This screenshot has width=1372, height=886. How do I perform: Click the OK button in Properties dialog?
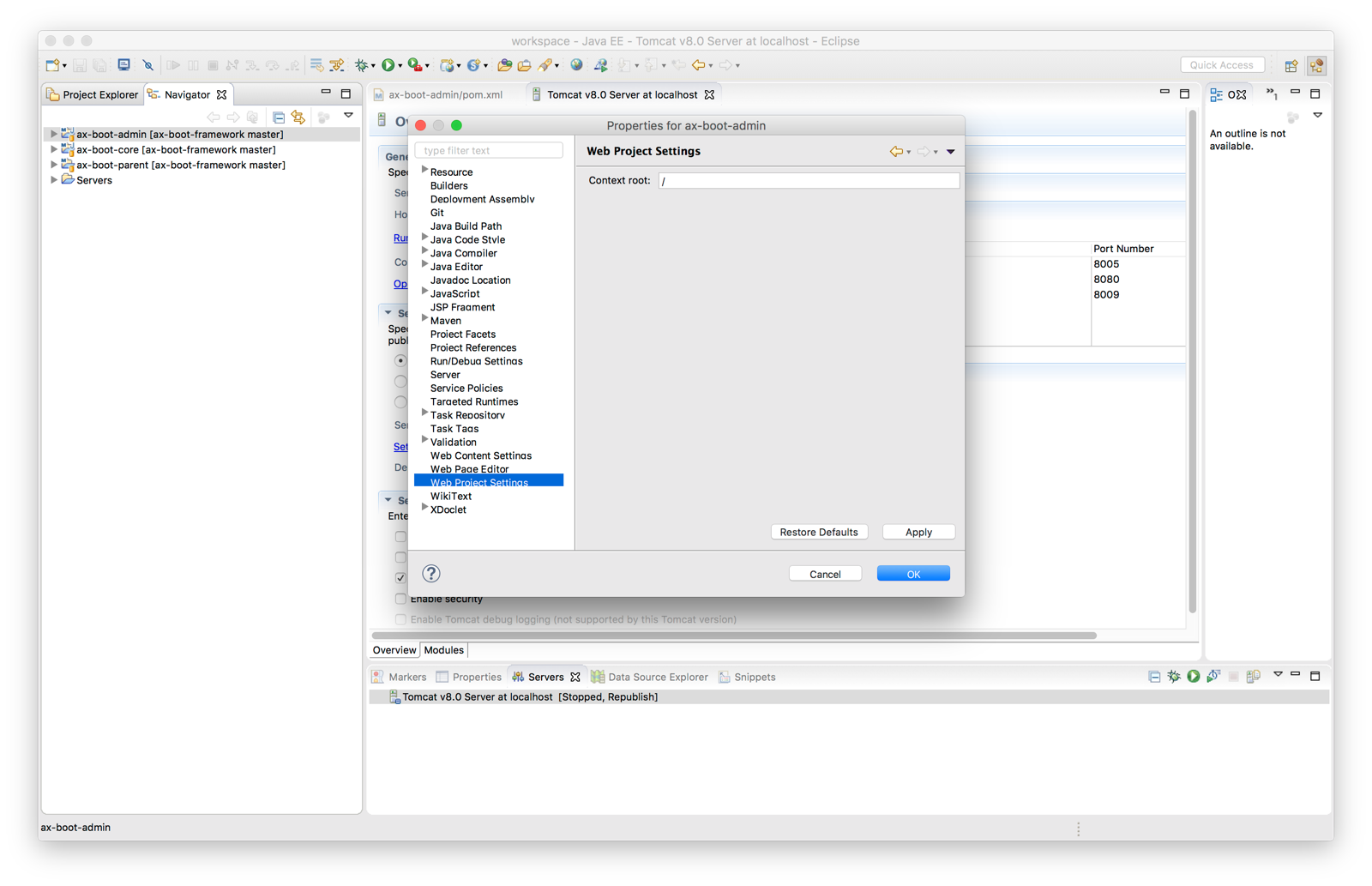913,574
